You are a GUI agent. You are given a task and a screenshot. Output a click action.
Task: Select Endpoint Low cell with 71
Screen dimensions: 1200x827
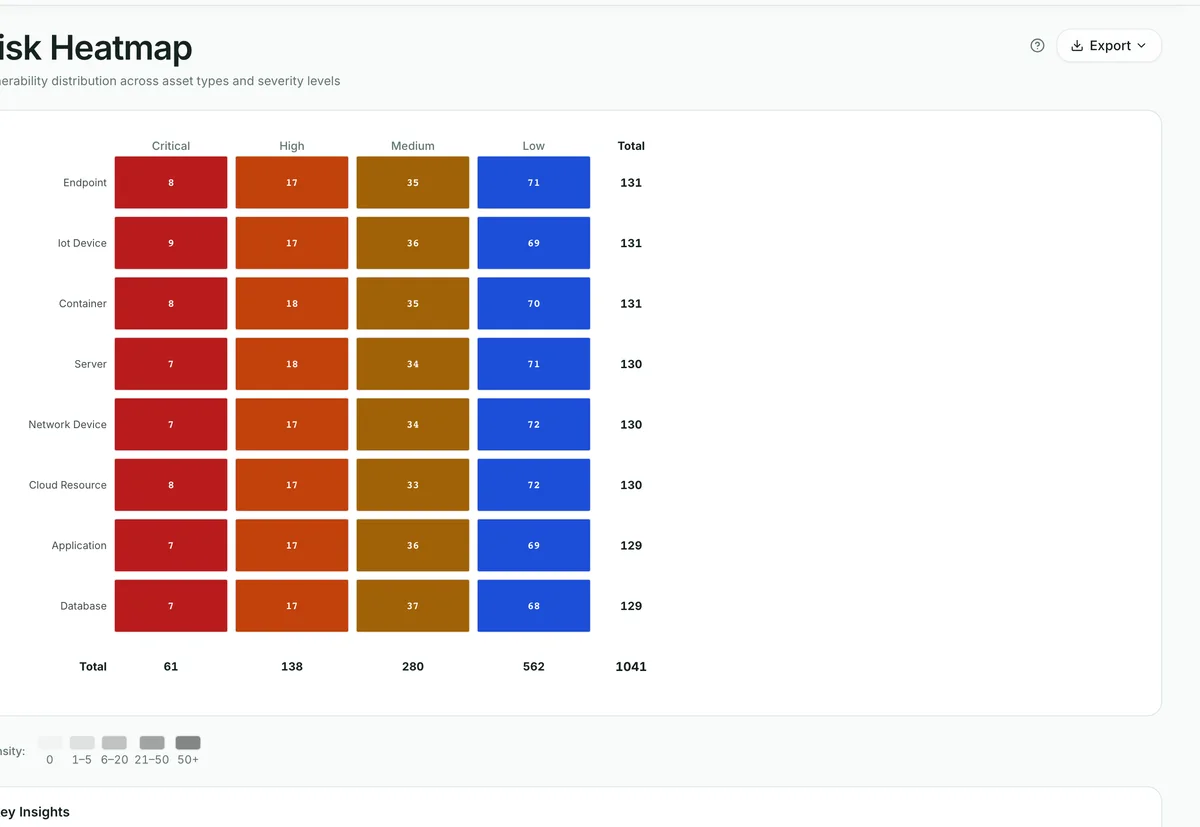click(x=534, y=183)
